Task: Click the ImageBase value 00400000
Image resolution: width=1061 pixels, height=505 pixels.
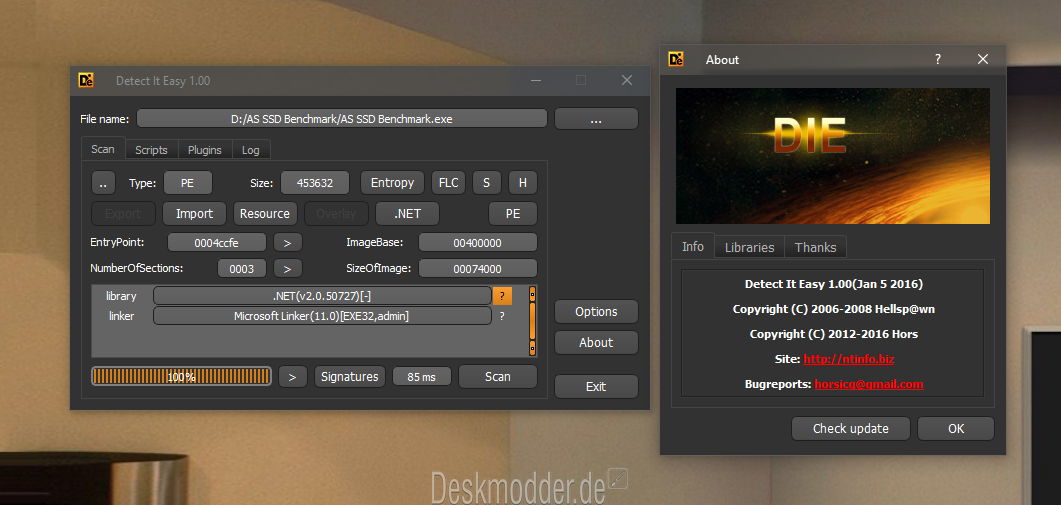Action: [x=478, y=242]
